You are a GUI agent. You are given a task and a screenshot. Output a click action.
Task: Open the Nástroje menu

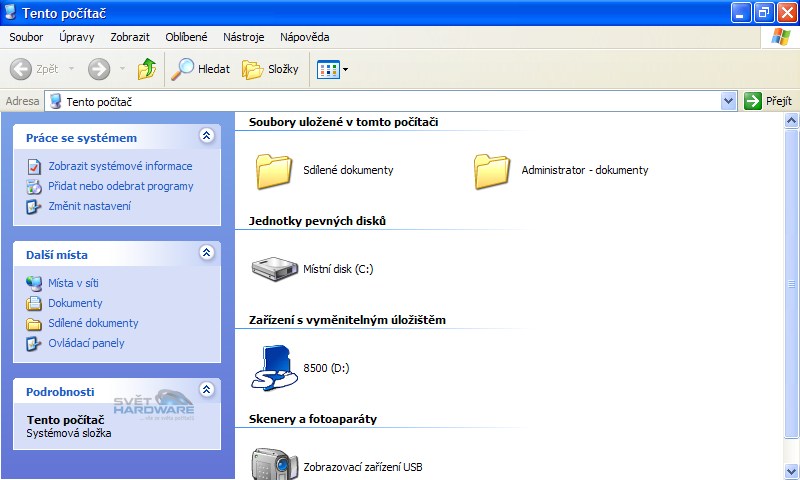(244, 37)
